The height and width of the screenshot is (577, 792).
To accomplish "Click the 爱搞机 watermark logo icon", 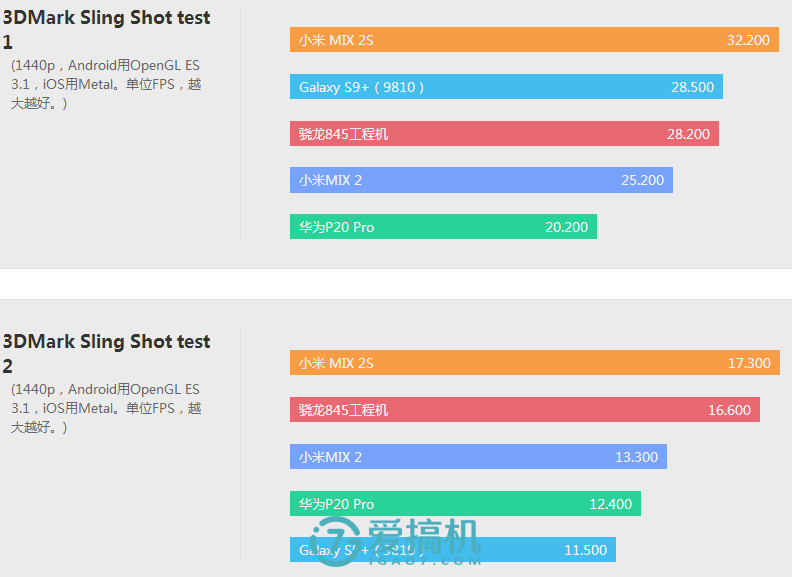I will point(335,542).
